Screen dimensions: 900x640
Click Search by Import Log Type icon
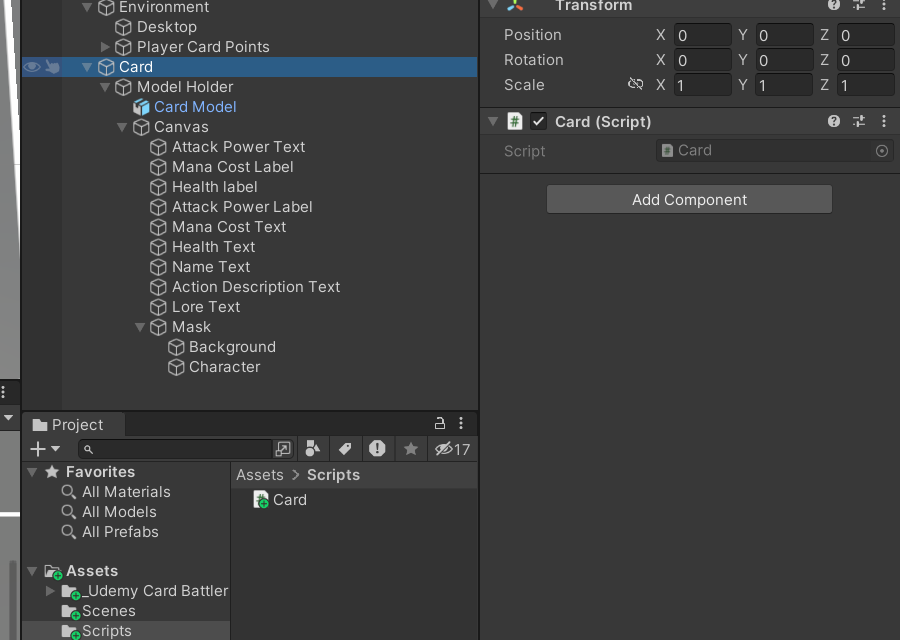(377, 449)
